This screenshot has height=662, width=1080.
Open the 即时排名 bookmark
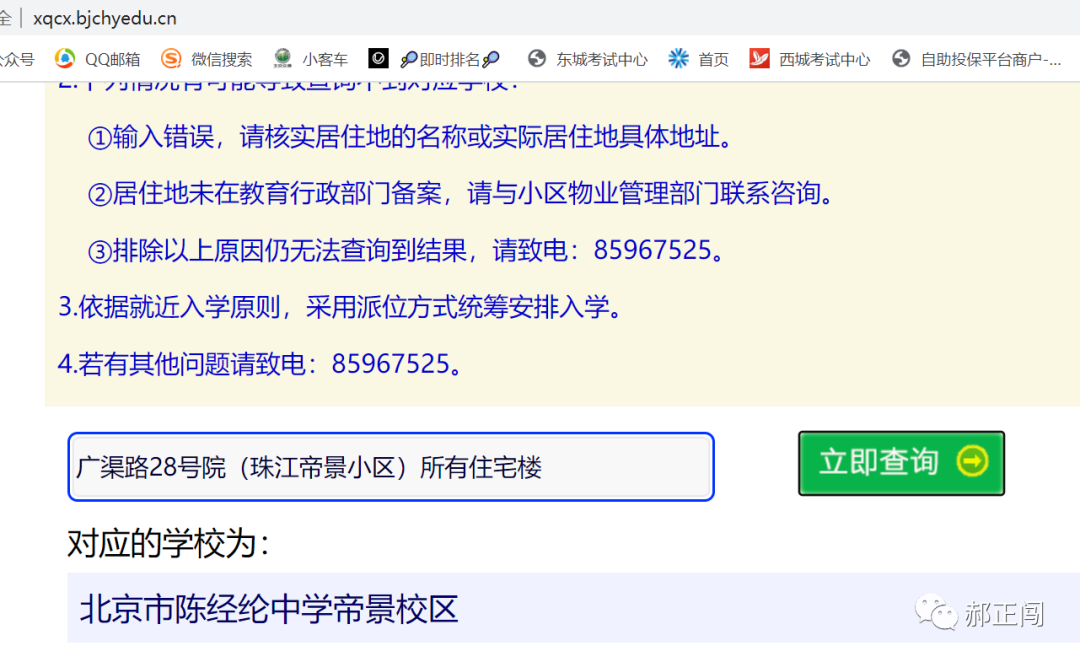450,60
